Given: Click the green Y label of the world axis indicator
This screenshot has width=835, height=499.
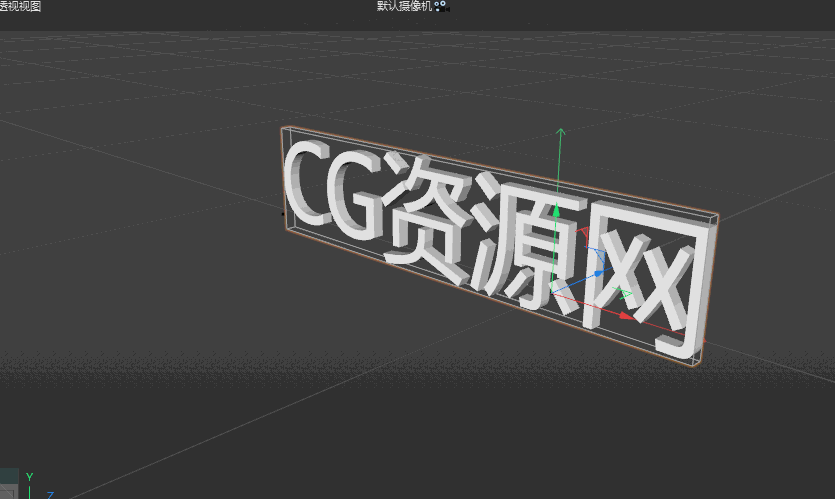Looking at the screenshot, I should coord(29,477).
